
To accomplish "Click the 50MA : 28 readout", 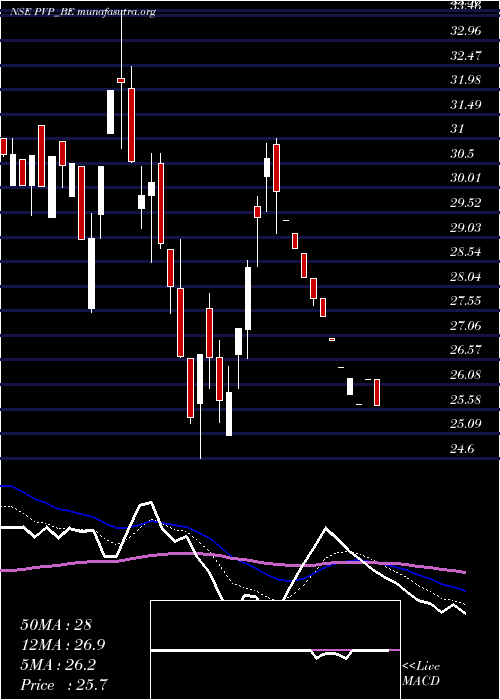I will tap(56, 625).
